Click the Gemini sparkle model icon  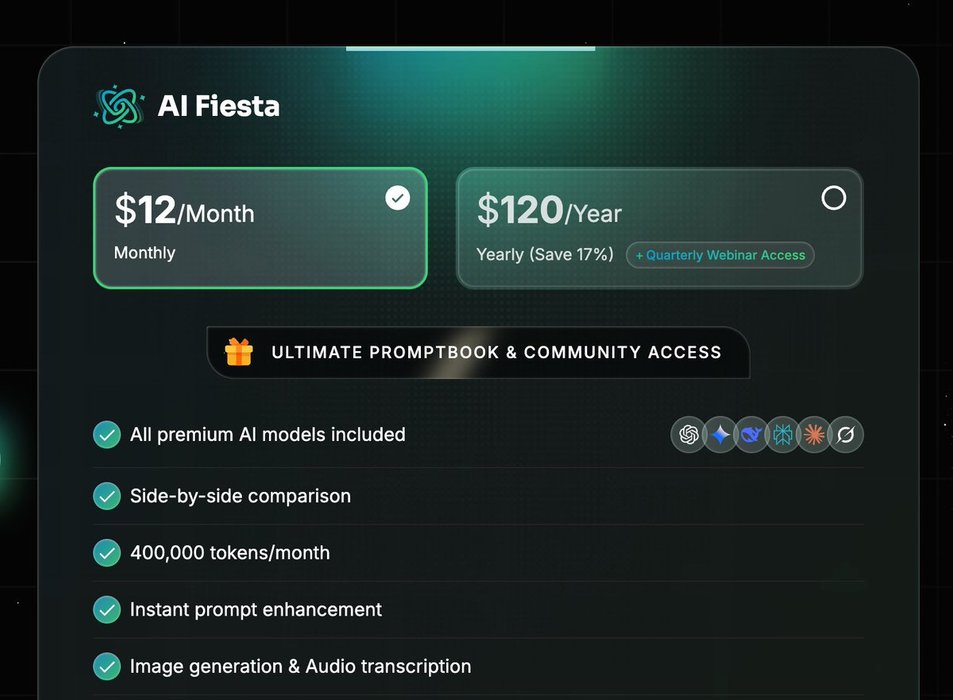(720, 435)
